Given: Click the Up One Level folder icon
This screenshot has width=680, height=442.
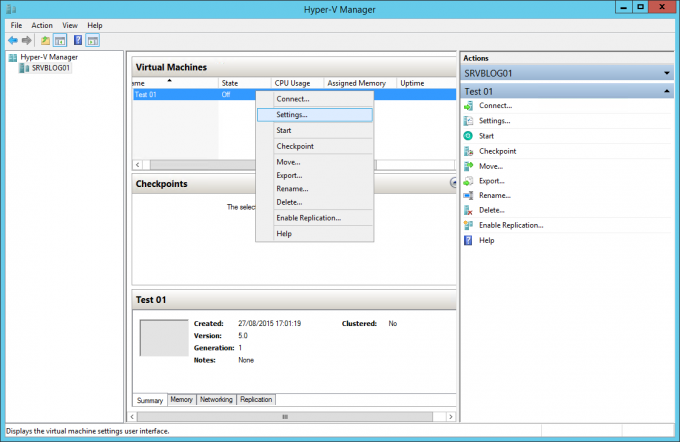Looking at the screenshot, I should (44, 40).
